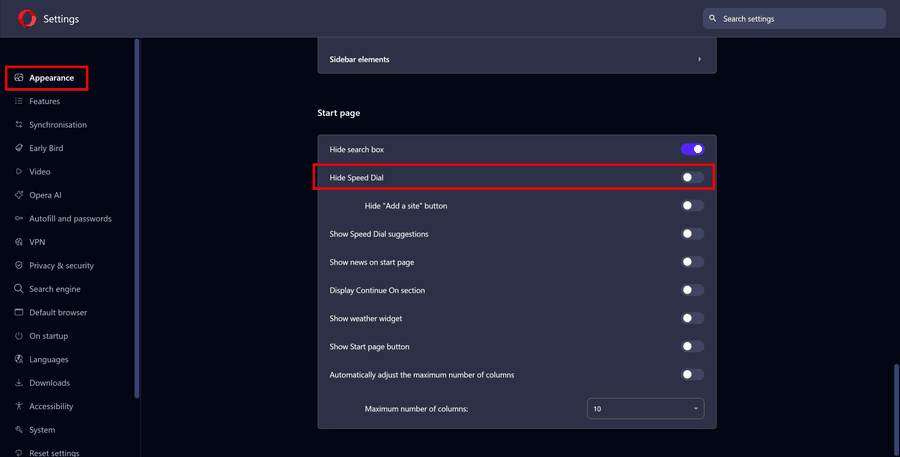Click the Downloads arrow icon
Screen dimensions: 900x457
coord(19,383)
